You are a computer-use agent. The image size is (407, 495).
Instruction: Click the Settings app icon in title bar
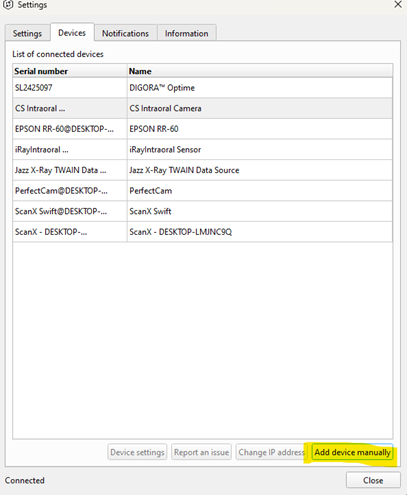click(x=8, y=5)
